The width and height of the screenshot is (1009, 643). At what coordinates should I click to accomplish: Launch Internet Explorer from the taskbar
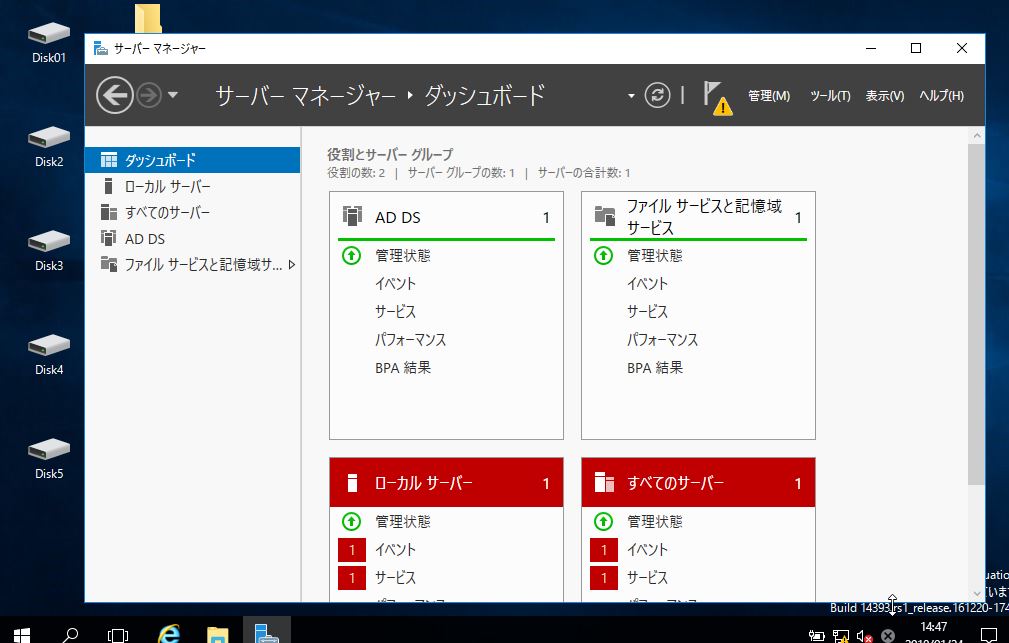pyautogui.click(x=169, y=633)
